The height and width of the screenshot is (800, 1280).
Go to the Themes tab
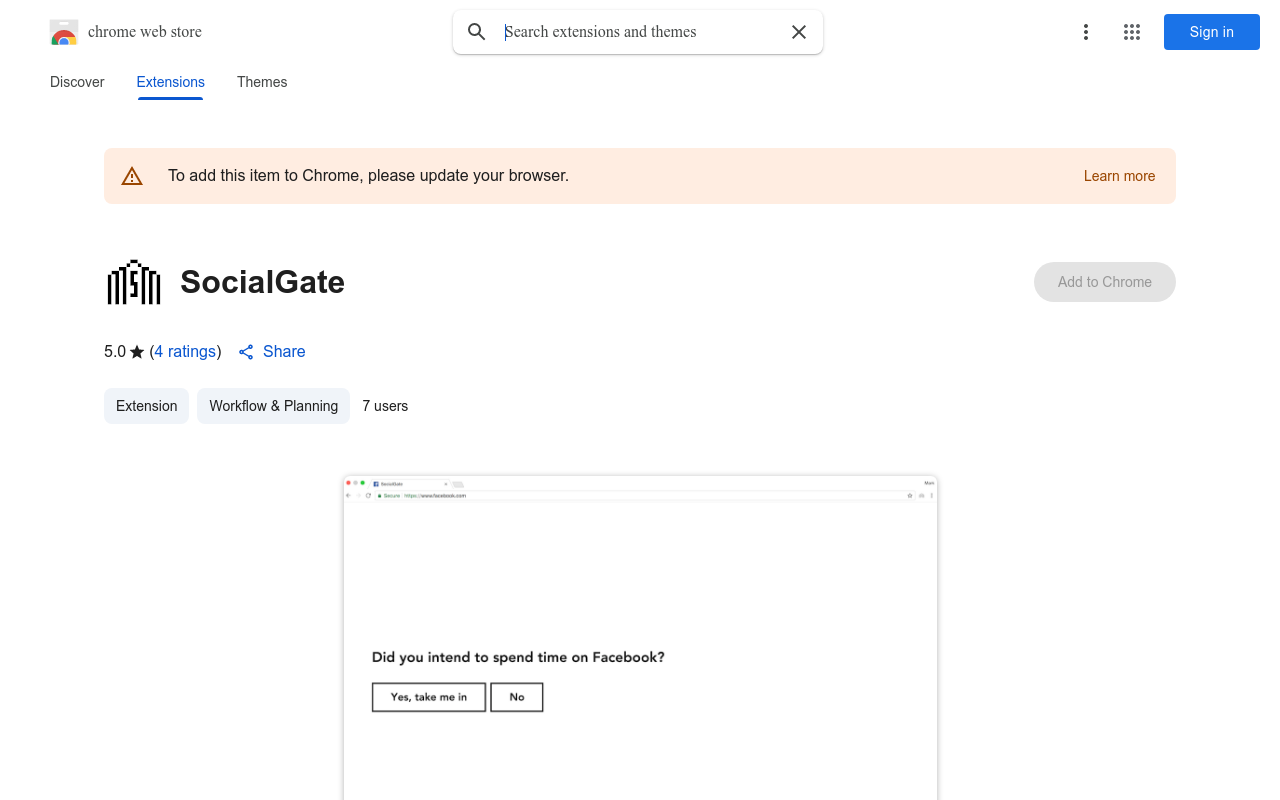[x=262, y=82]
